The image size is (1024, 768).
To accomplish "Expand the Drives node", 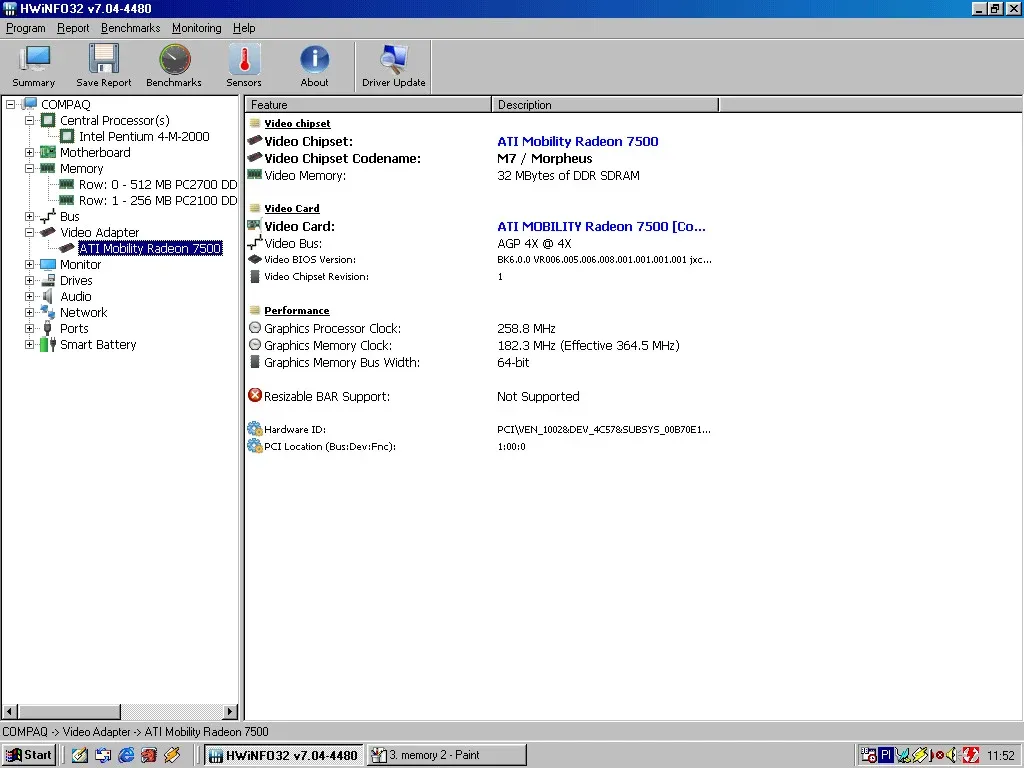I will (29, 280).
